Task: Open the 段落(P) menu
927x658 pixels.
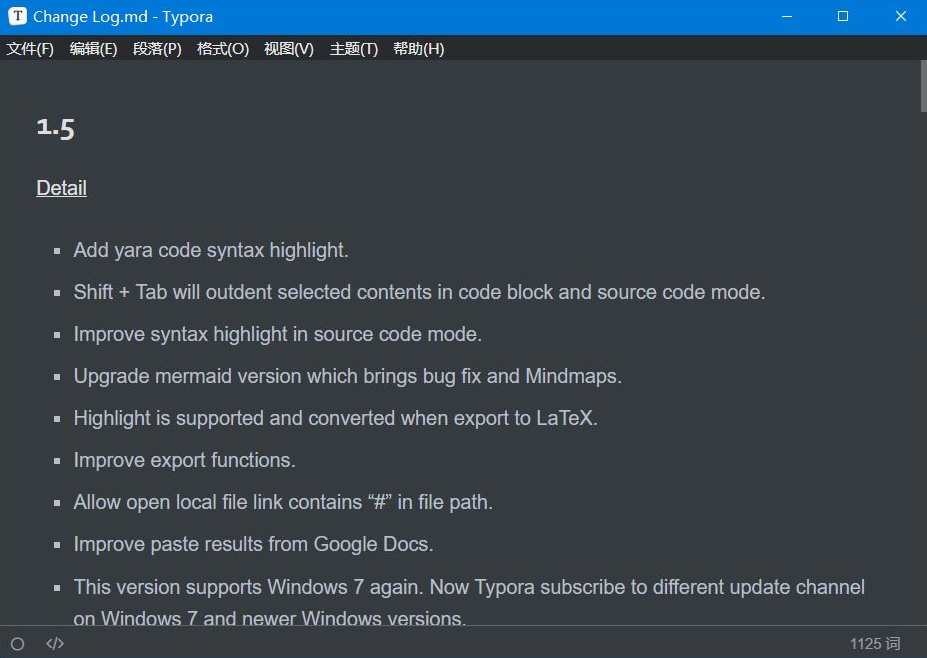Action: click(156, 48)
